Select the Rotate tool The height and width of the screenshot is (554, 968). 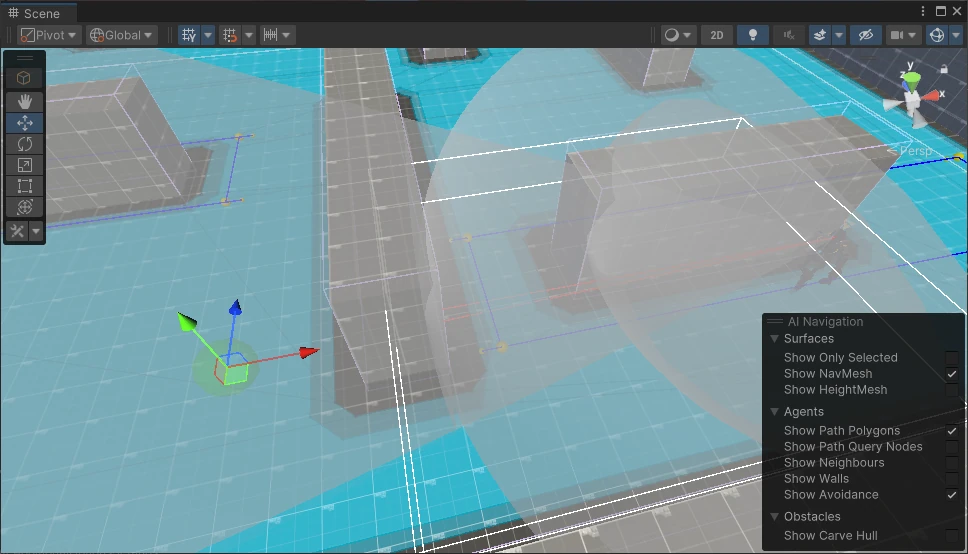pyautogui.click(x=25, y=144)
